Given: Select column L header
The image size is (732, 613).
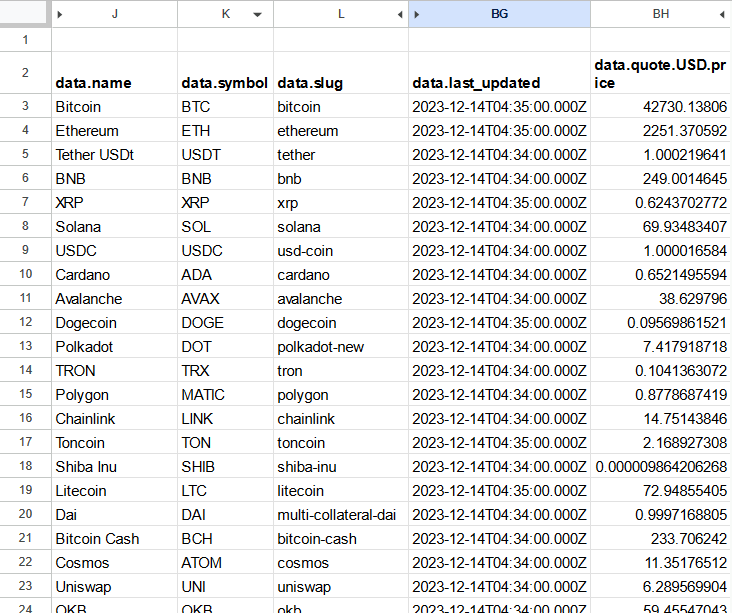Looking at the screenshot, I should (341, 14).
